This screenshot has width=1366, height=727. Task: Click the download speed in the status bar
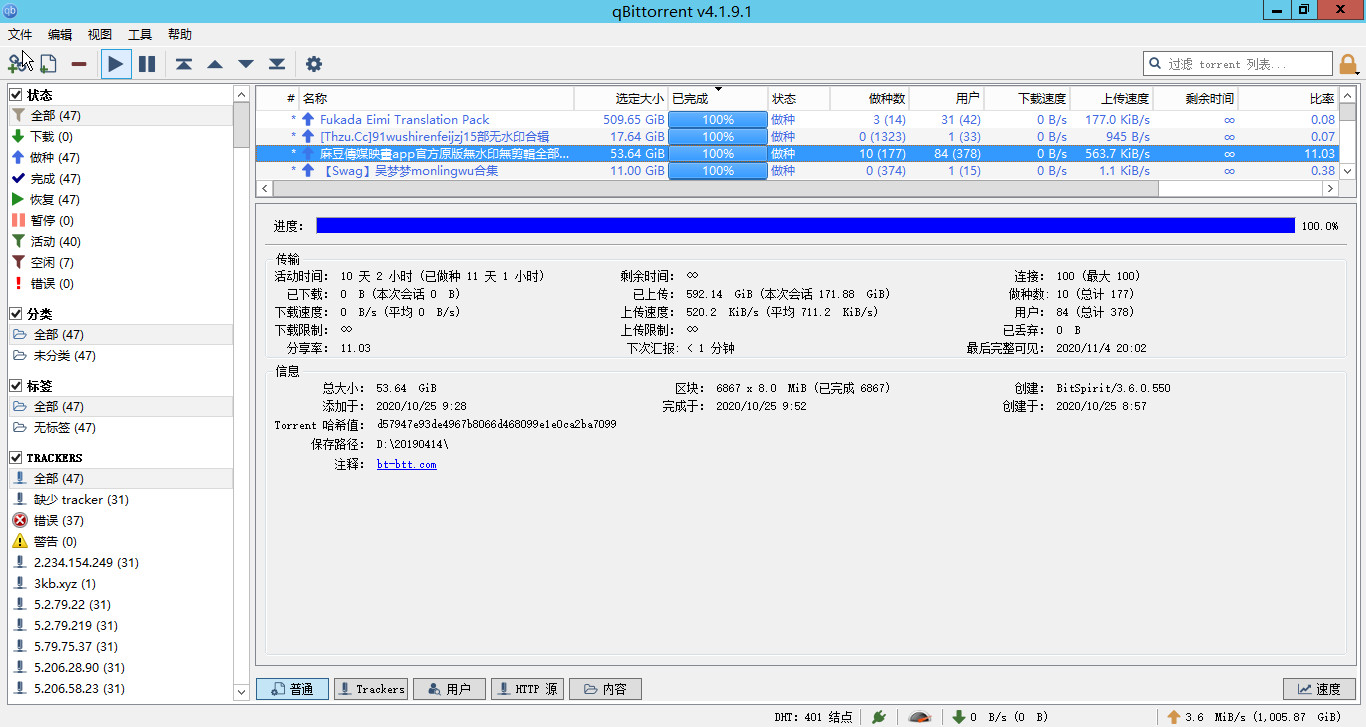tap(1000, 717)
